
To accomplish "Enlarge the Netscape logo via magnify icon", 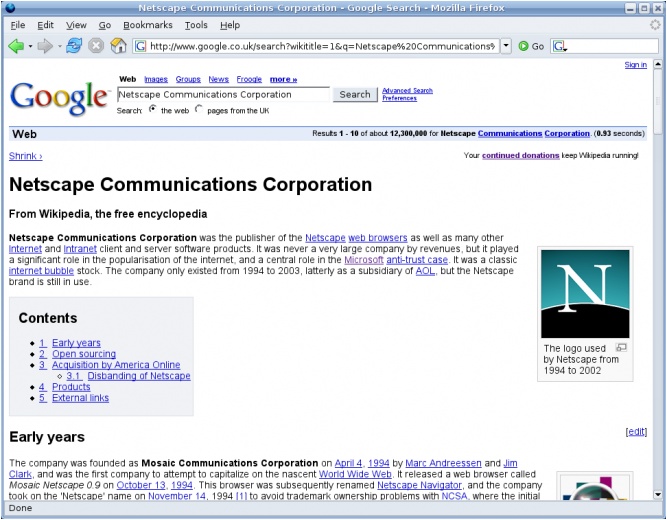I will [x=620, y=347].
